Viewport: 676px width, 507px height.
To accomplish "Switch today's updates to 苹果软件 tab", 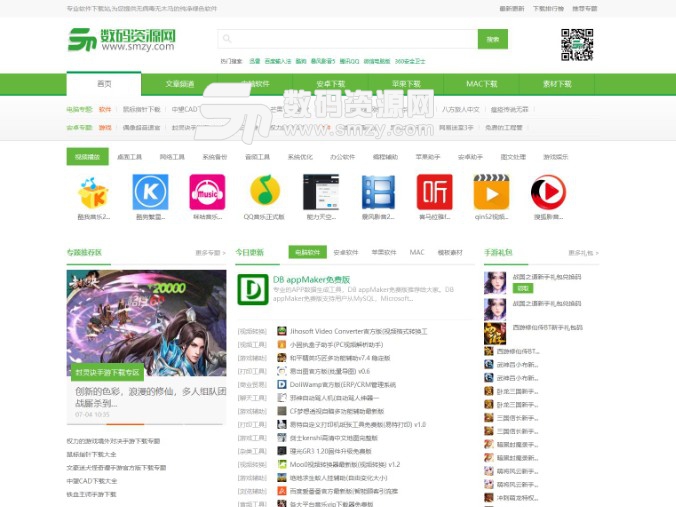I will pyautogui.click(x=384, y=252).
